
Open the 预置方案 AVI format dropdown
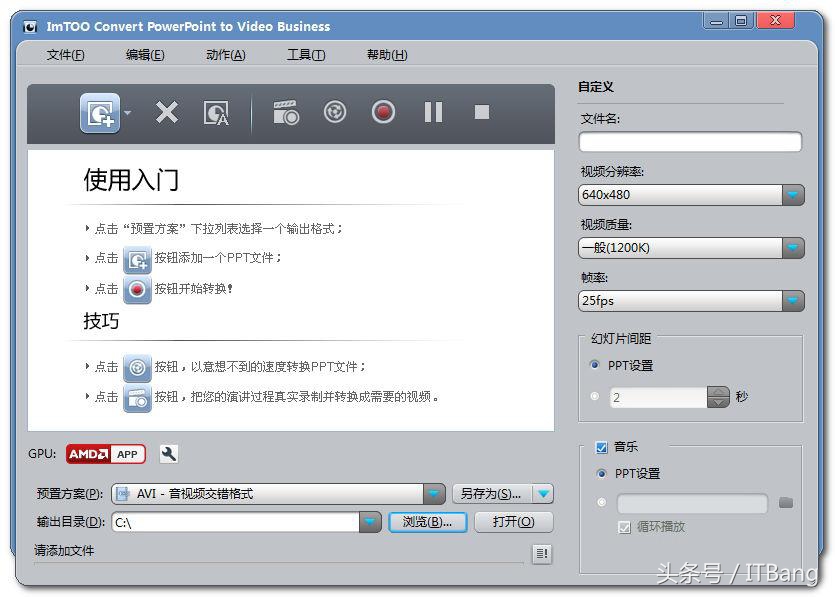coord(433,493)
